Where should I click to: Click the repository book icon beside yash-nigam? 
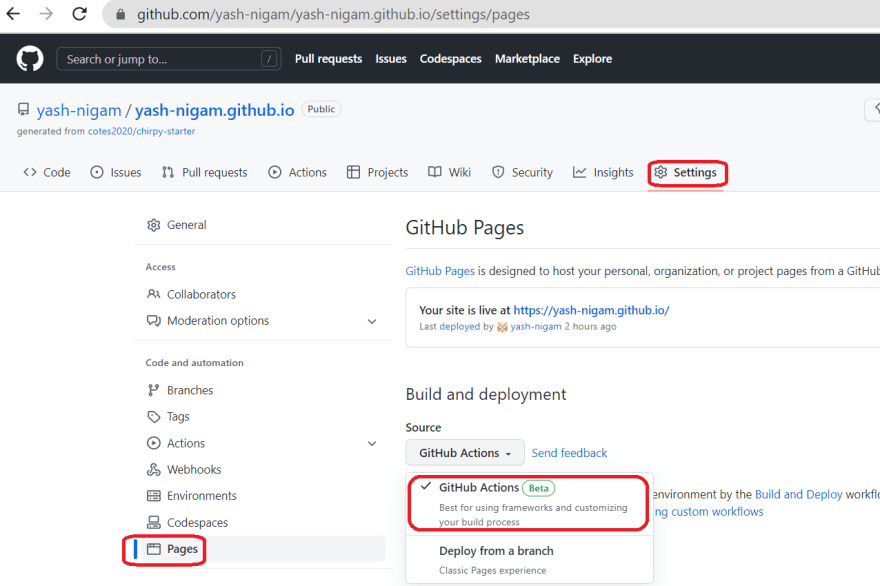pyautogui.click(x=23, y=109)
